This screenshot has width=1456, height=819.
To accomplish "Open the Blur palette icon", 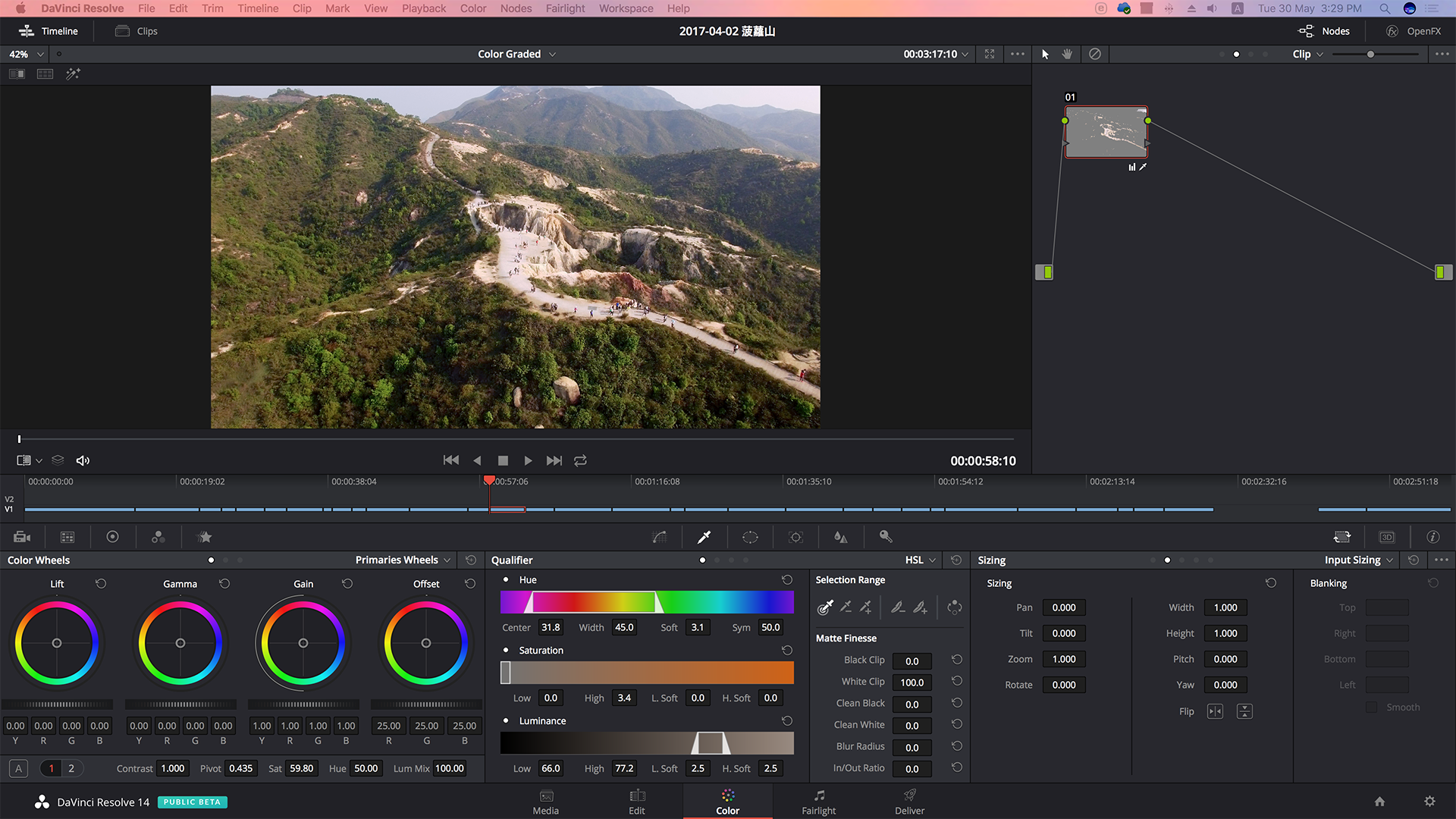I will point(840,537).
